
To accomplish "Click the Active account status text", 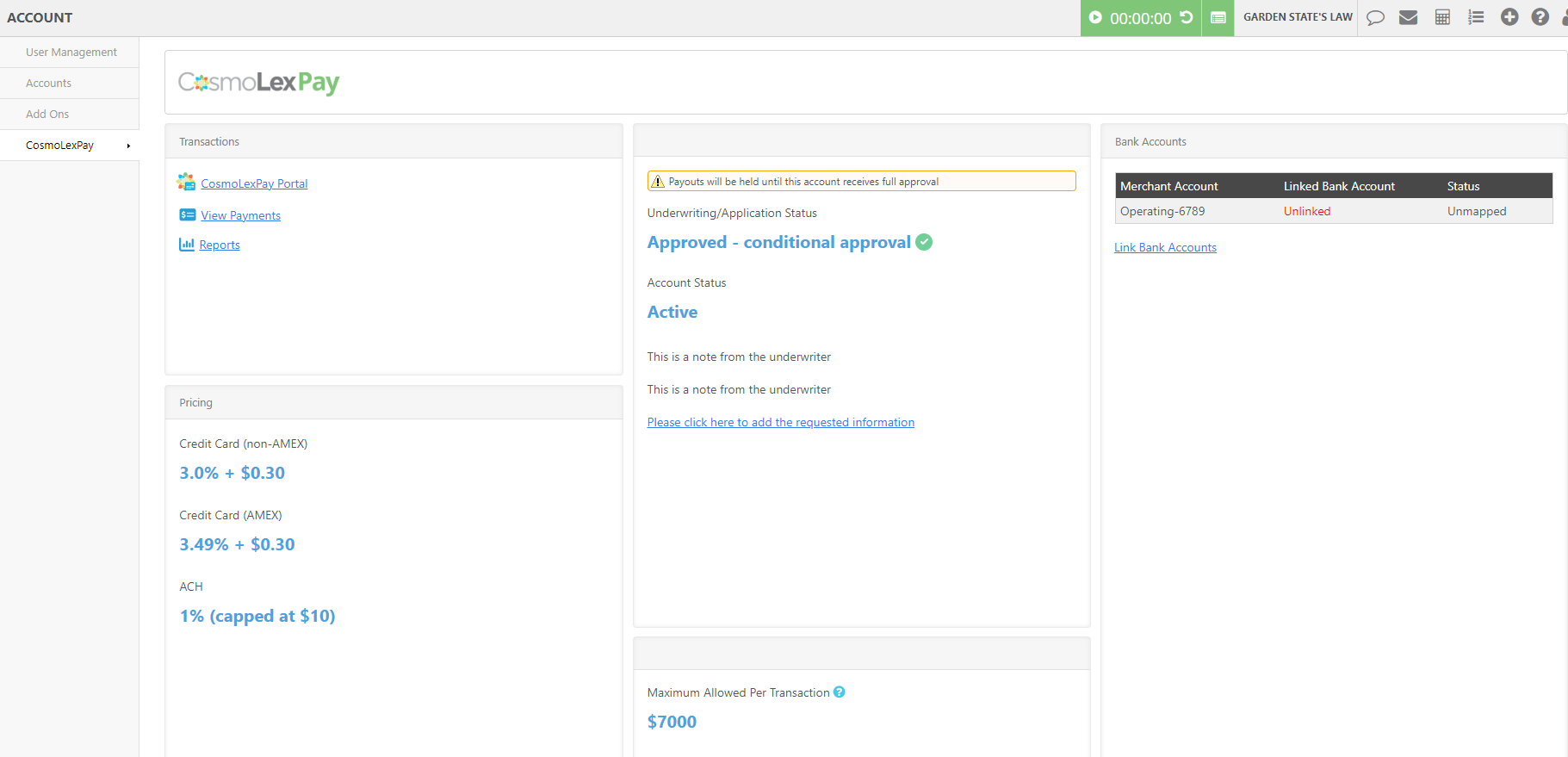I will coord(672,312).
